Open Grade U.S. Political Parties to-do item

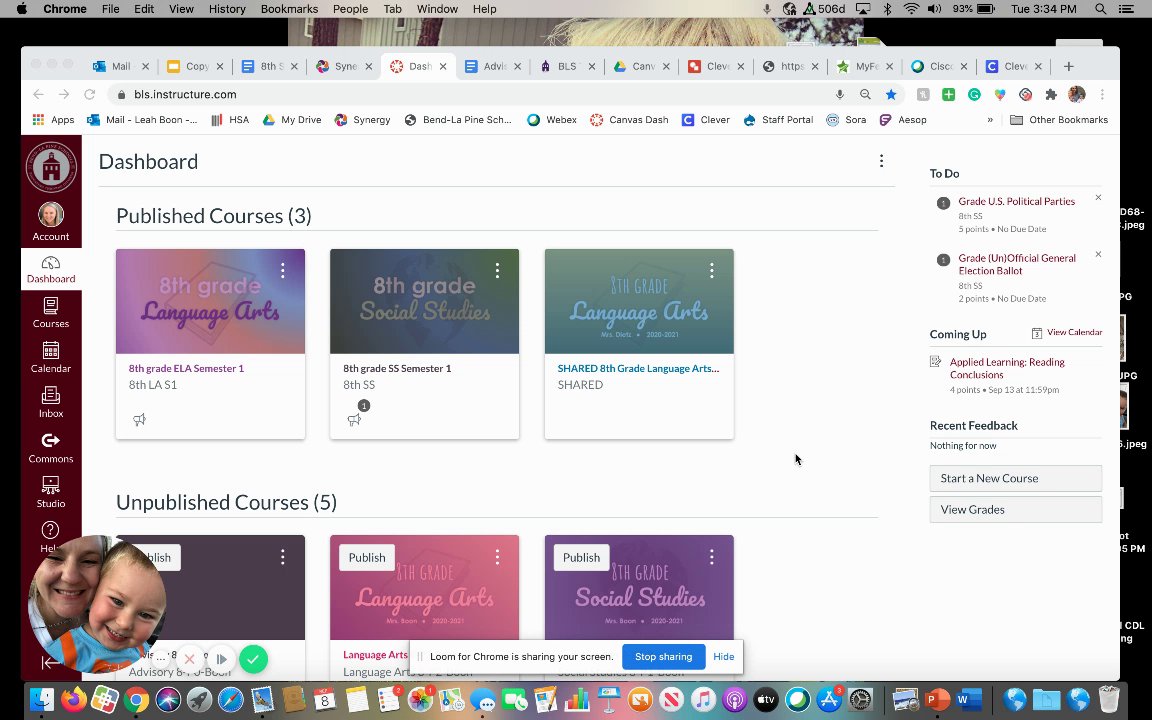1017,201
